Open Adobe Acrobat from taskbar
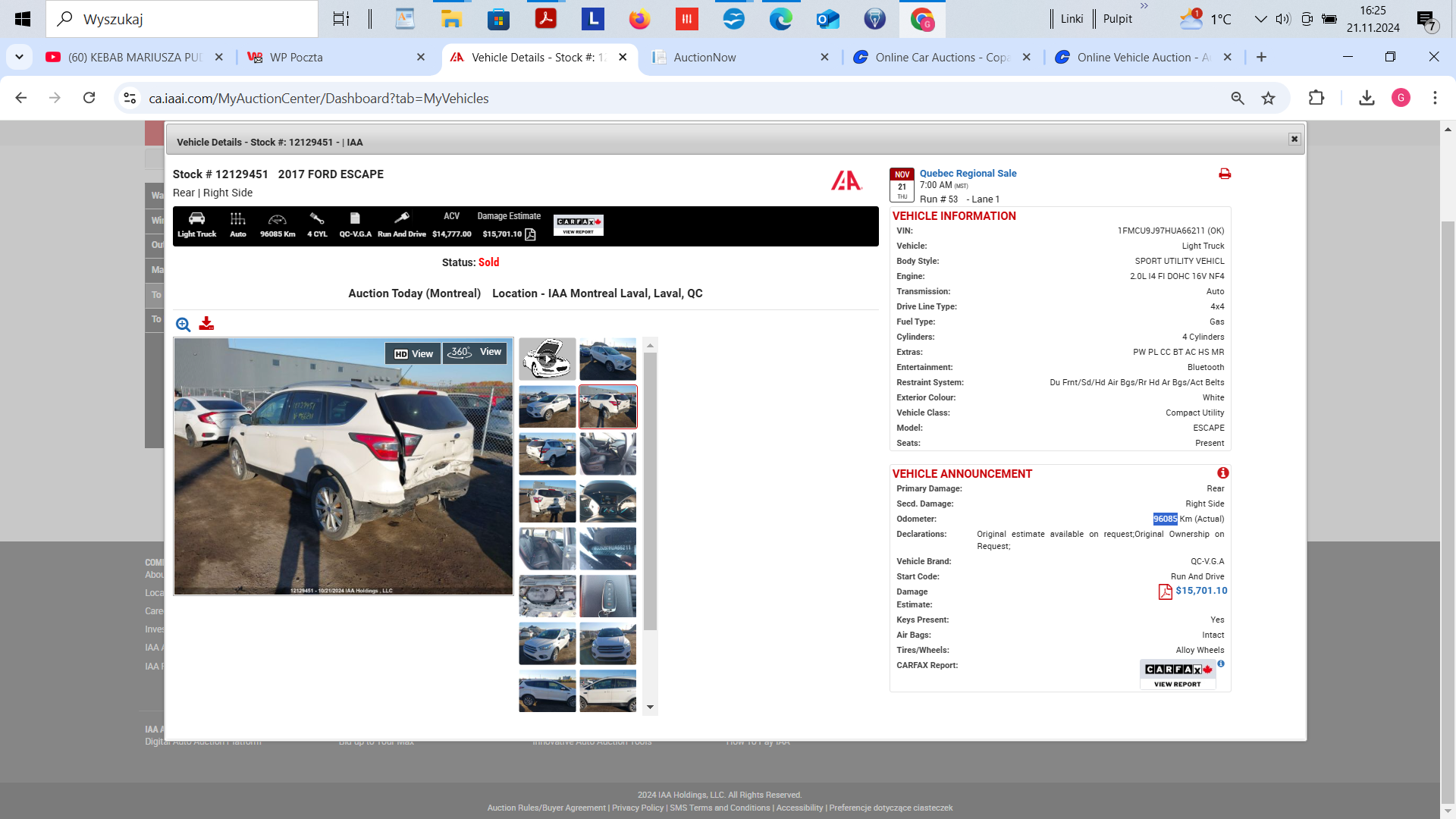Image resolution: width=1456 pixels, height=819 pixels. pyautogui.click(x=546, y=19)
